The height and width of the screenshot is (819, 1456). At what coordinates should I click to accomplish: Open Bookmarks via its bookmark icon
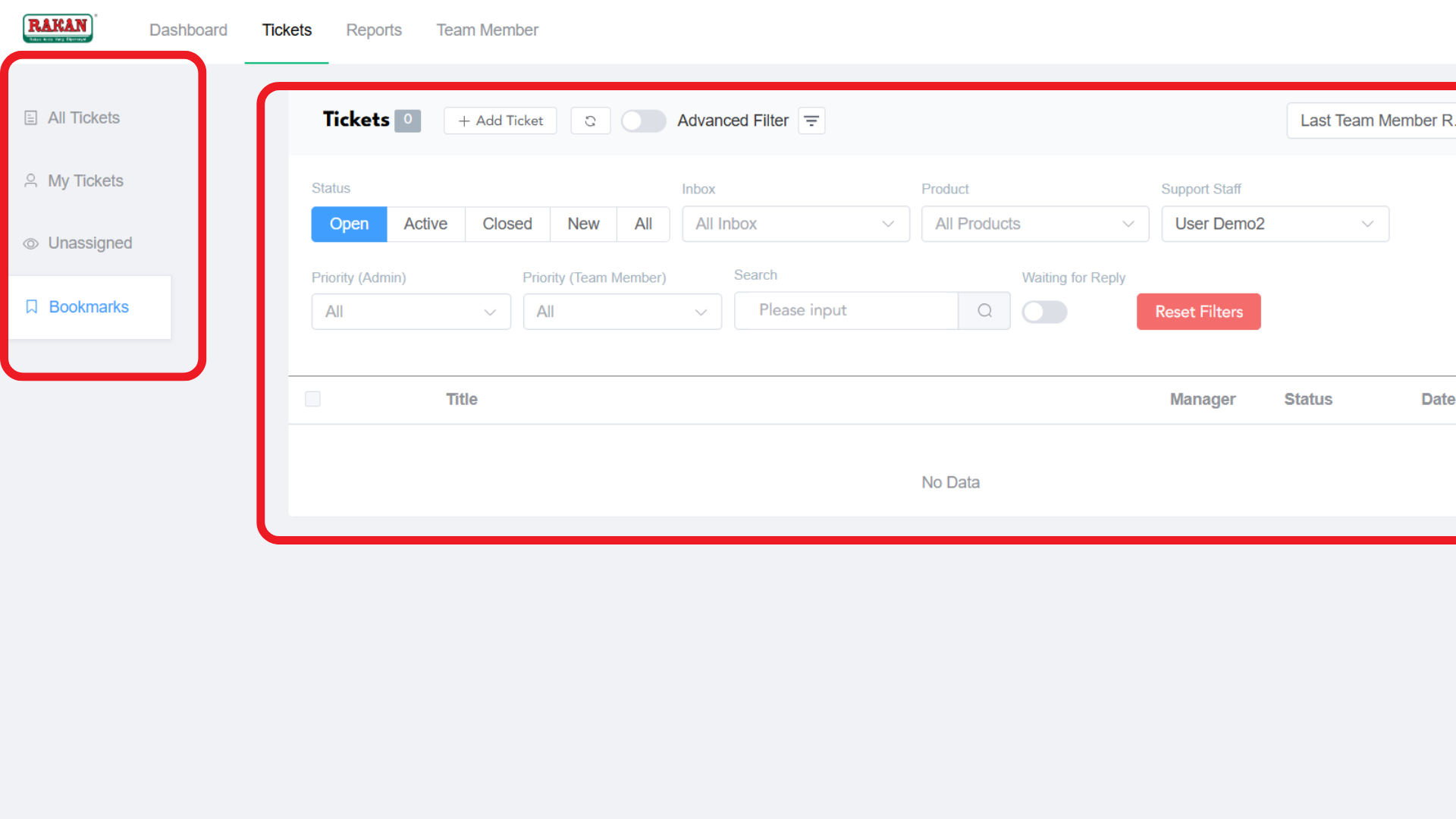(x=32, y=306)
